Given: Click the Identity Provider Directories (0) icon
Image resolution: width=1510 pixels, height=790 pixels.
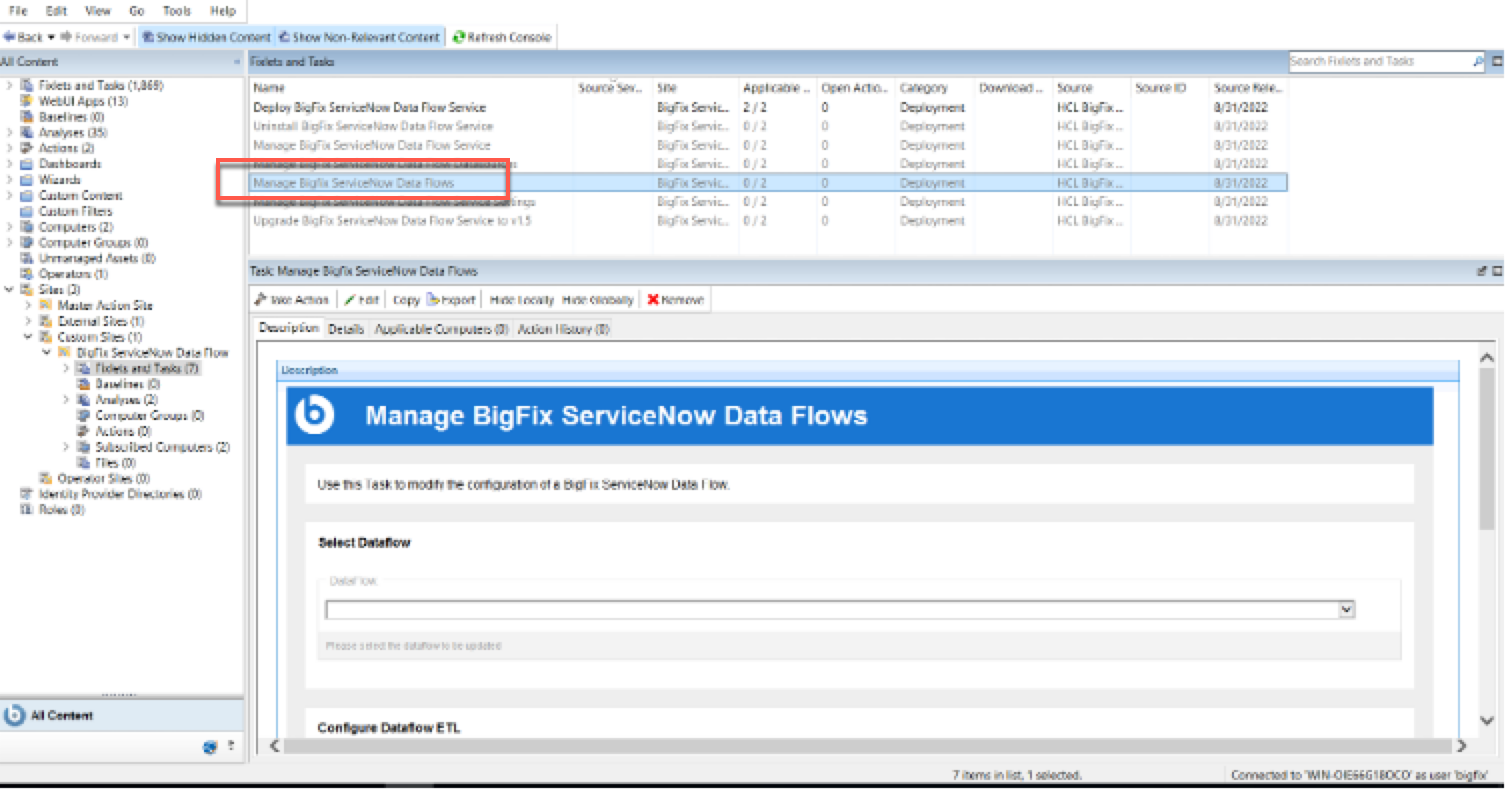Looking at the screenshot, I should pyautogui.click(x=27, y=494).
